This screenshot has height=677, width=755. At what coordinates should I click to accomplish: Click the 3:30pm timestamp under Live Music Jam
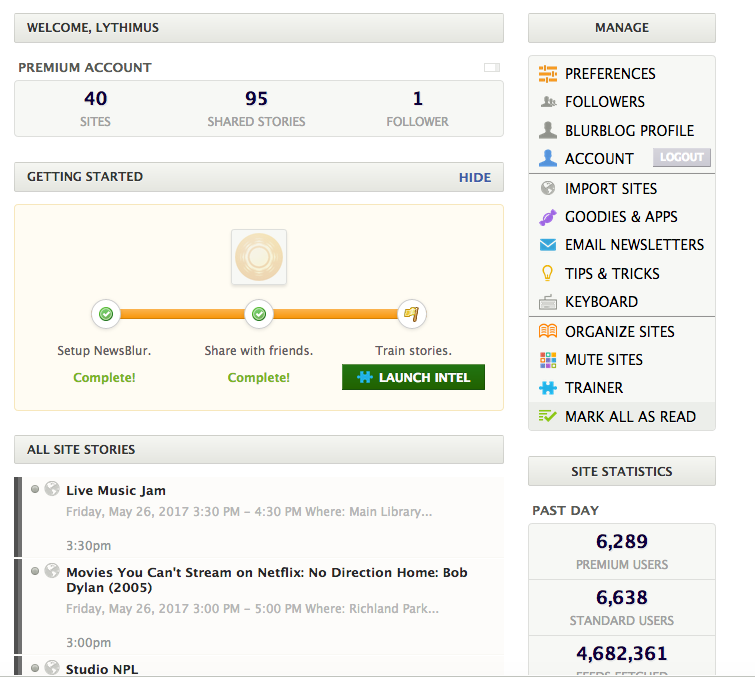click(89, 546)
